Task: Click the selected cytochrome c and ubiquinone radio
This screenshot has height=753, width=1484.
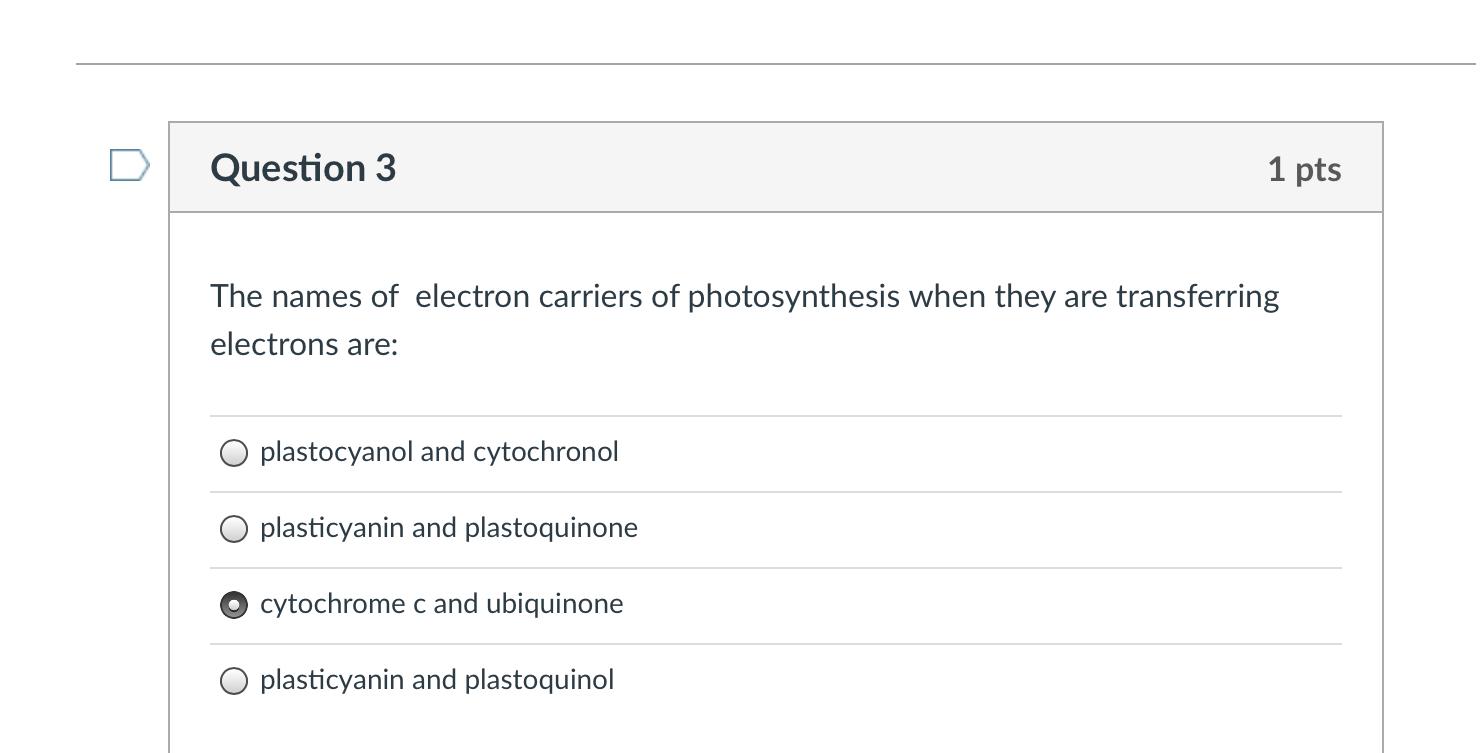Action: [x=234, y=605]
